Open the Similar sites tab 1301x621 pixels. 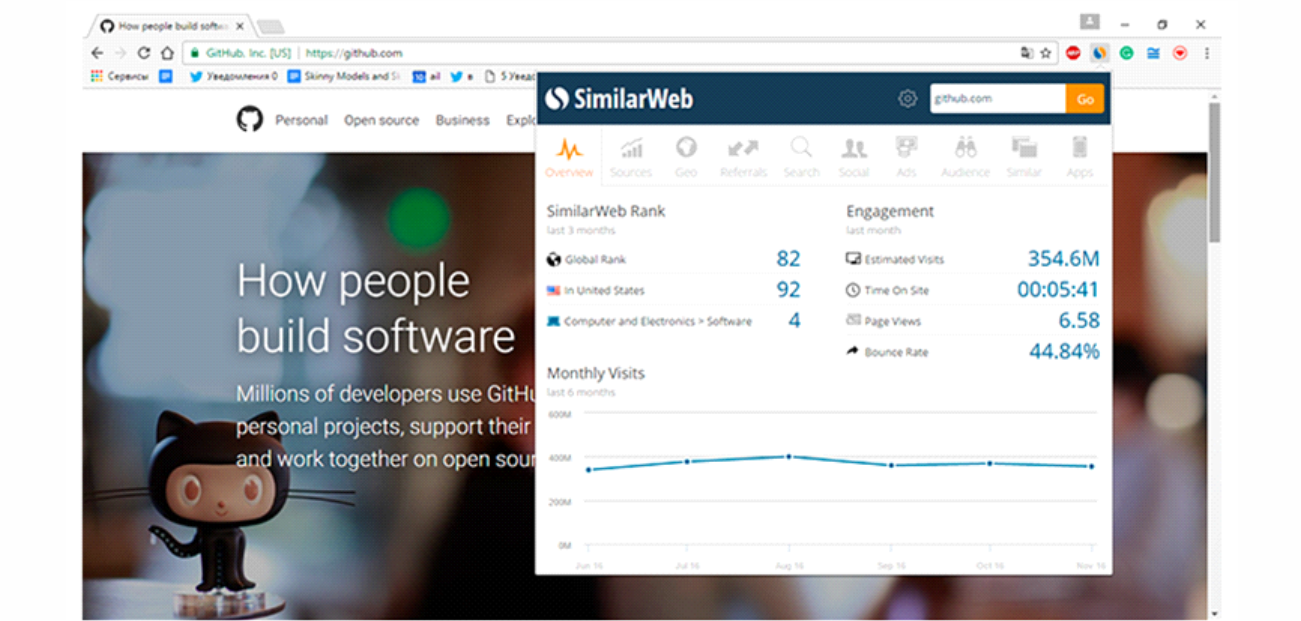[x=1024, y=158]
